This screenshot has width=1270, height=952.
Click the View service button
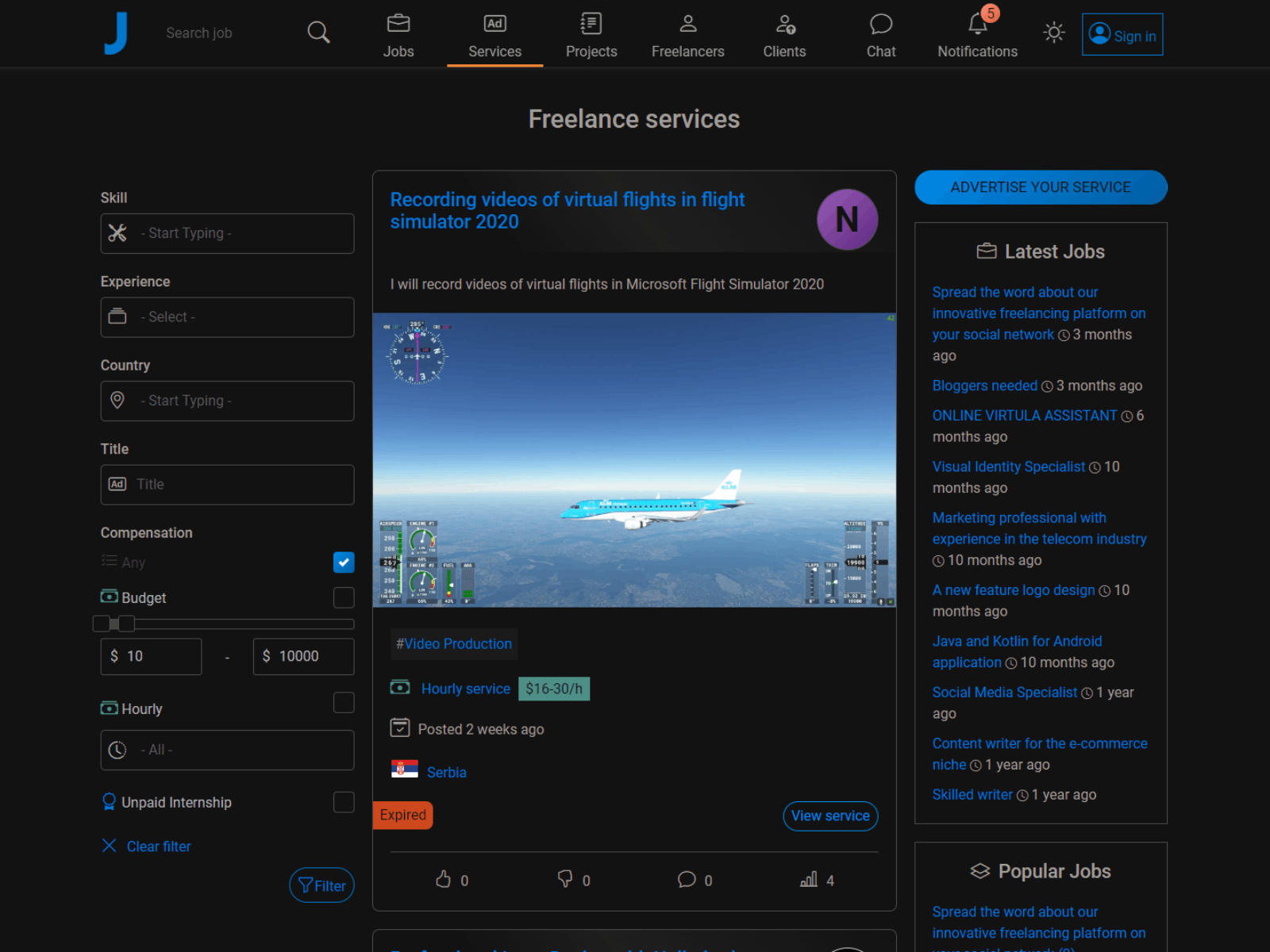[830, 816]
